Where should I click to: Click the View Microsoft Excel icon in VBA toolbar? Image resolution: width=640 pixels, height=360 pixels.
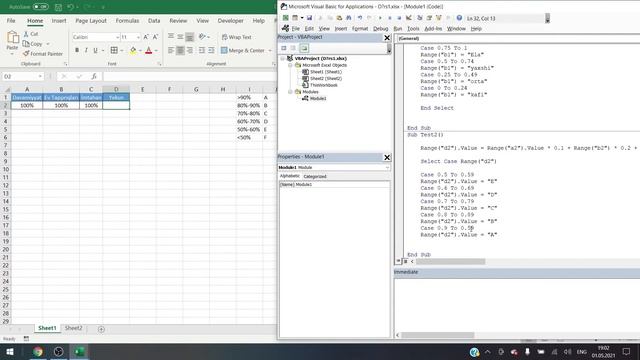285,18
